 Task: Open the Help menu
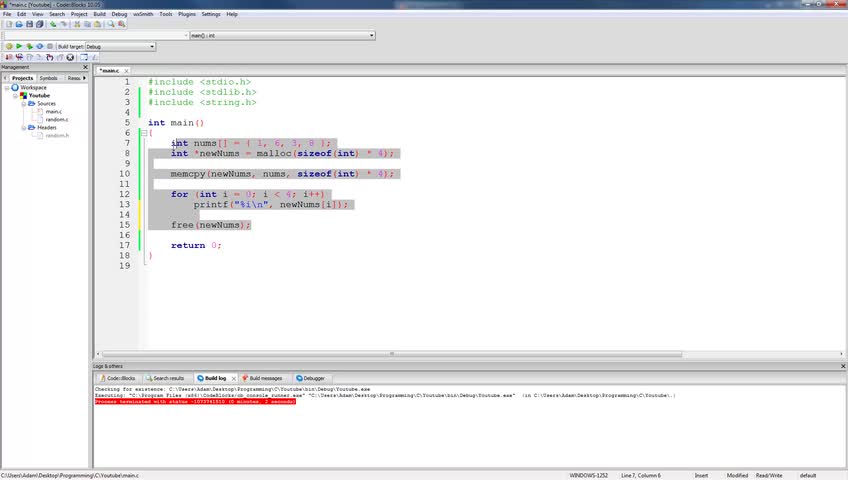click(x=232, y=14)
